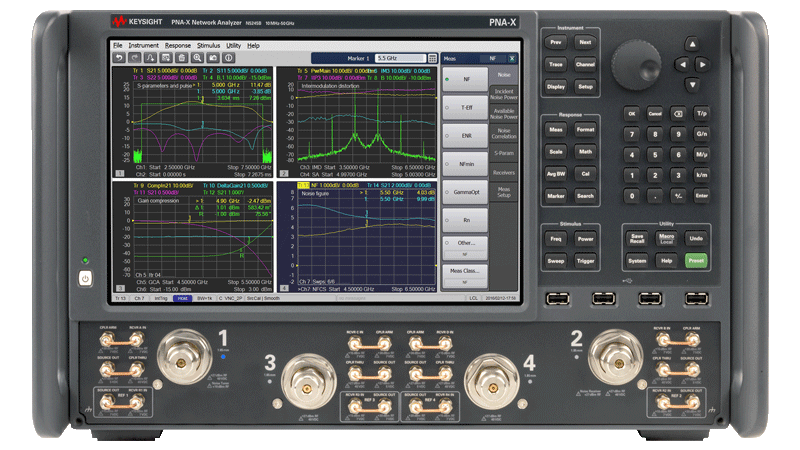Push the front panel power button
The image size is (800, 450).
point(85,279)
